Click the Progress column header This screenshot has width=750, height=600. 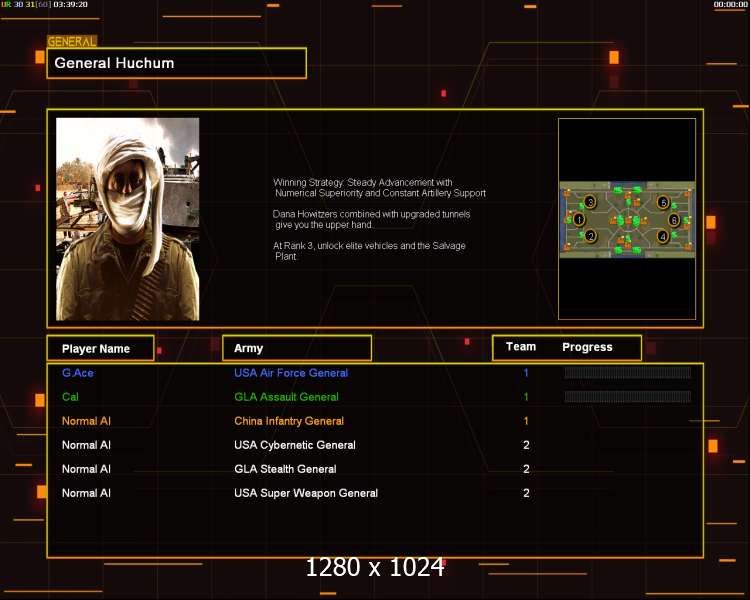click(587, 347)
